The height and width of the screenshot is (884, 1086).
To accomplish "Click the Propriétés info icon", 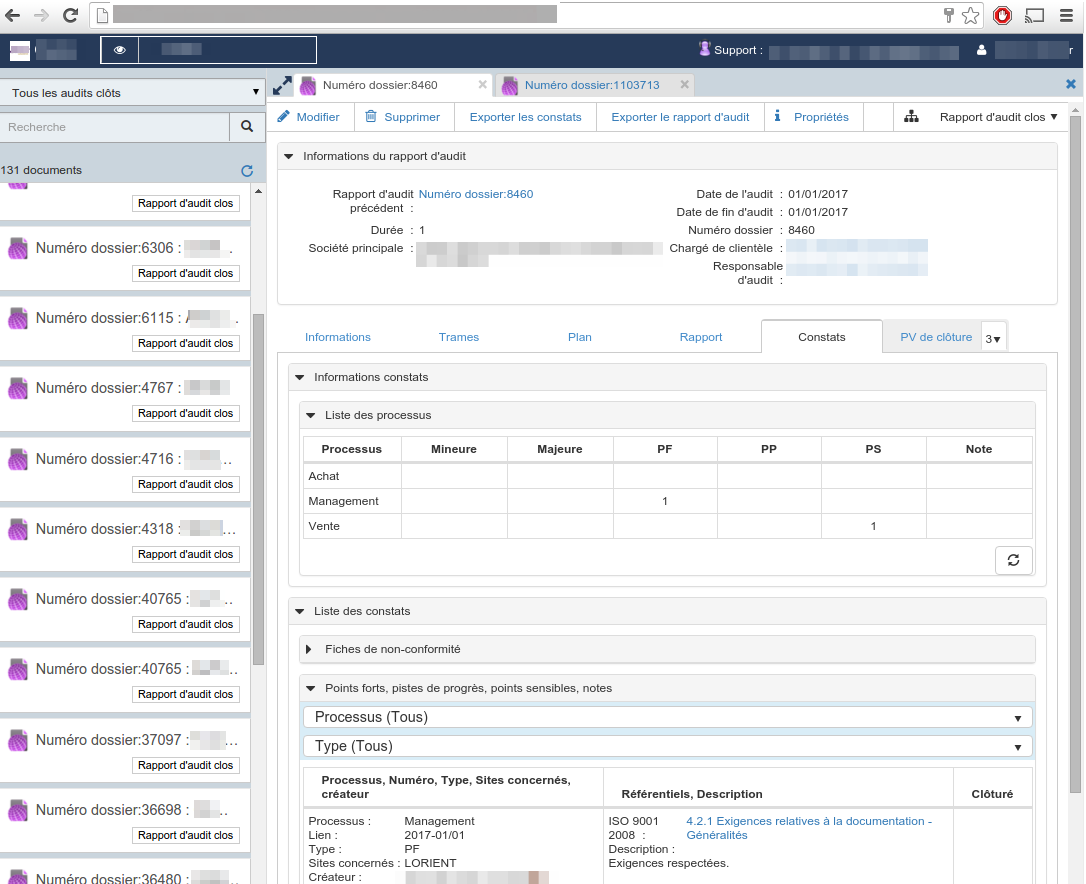I will coord(777,116).
